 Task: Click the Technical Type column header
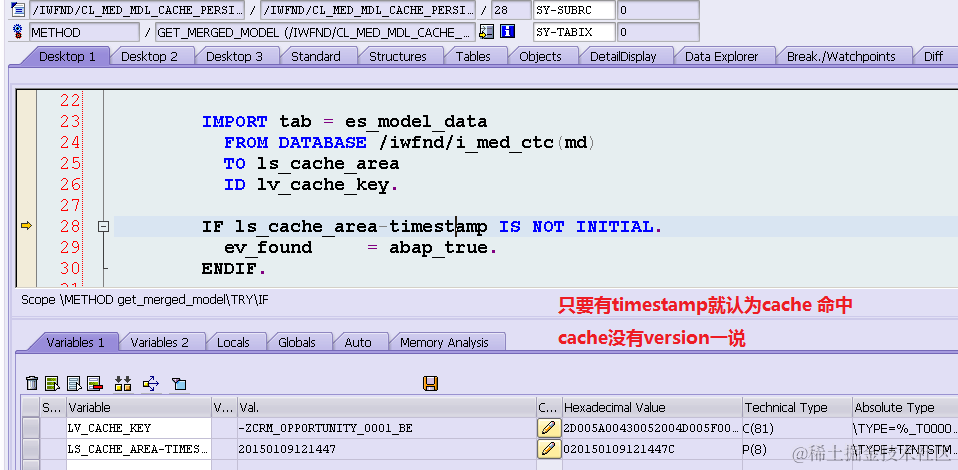coord(797,408)
